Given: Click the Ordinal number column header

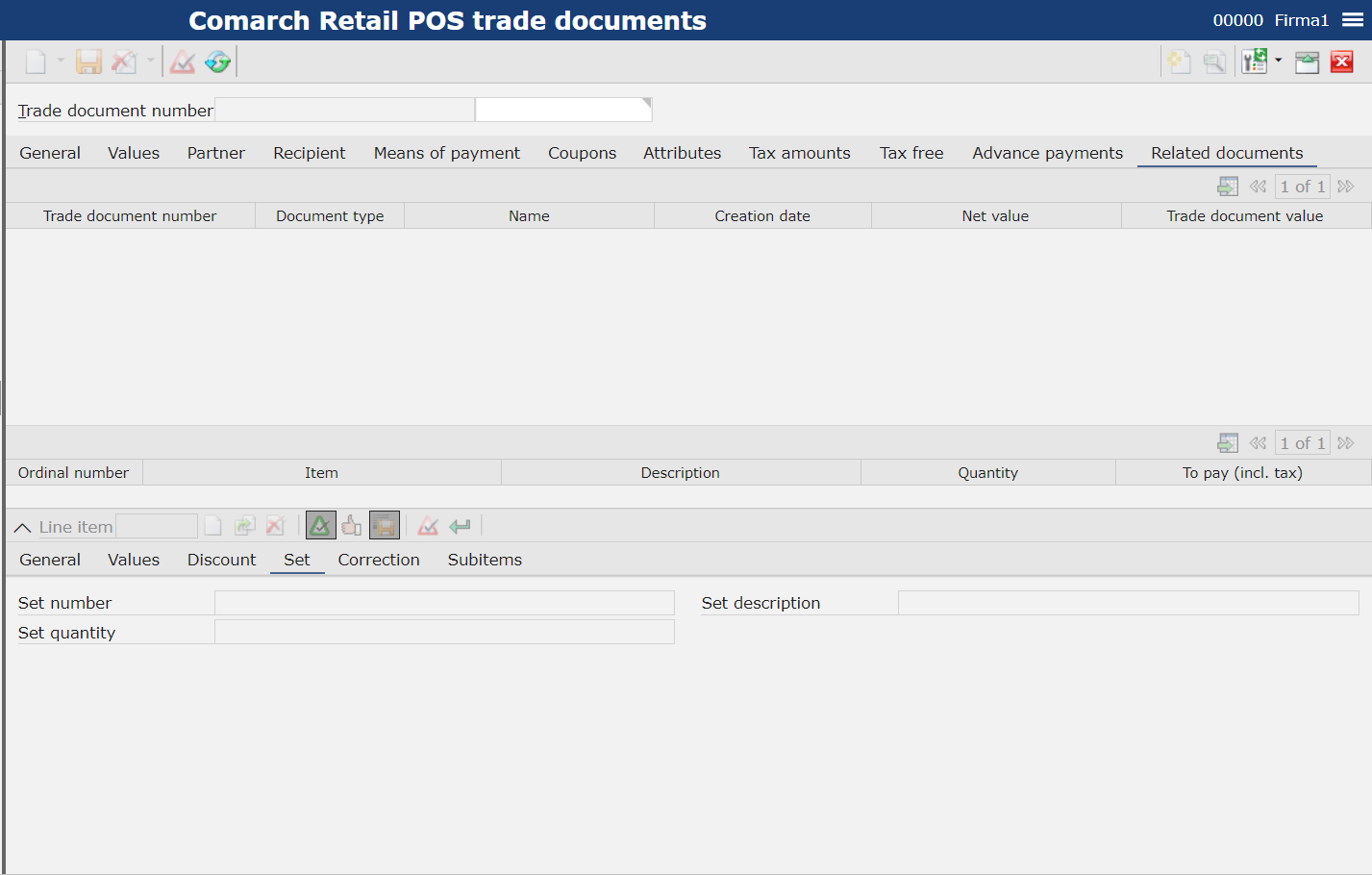Looking at the screenshot, I should [x=73, y=472].
